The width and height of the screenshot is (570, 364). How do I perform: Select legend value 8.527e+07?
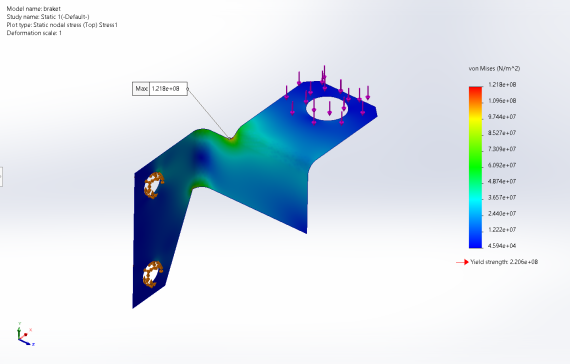point(502,133)
